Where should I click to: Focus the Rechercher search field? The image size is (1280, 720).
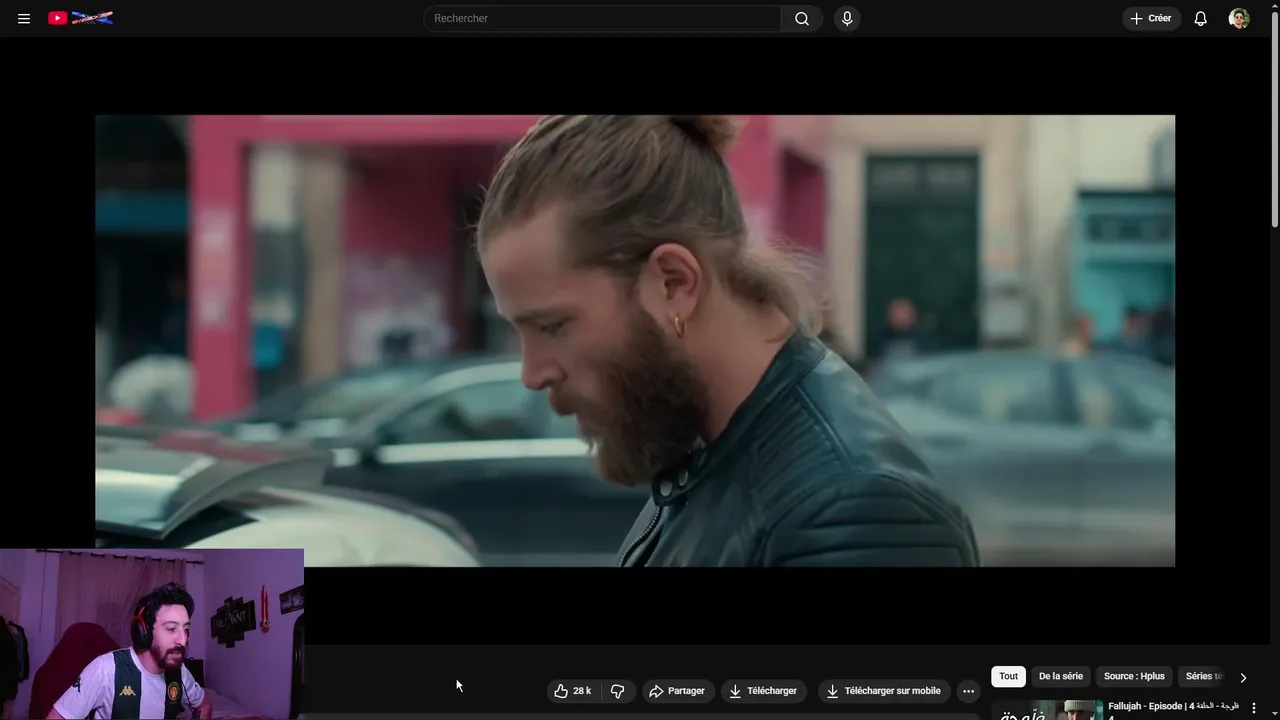(x=603, y=18)
